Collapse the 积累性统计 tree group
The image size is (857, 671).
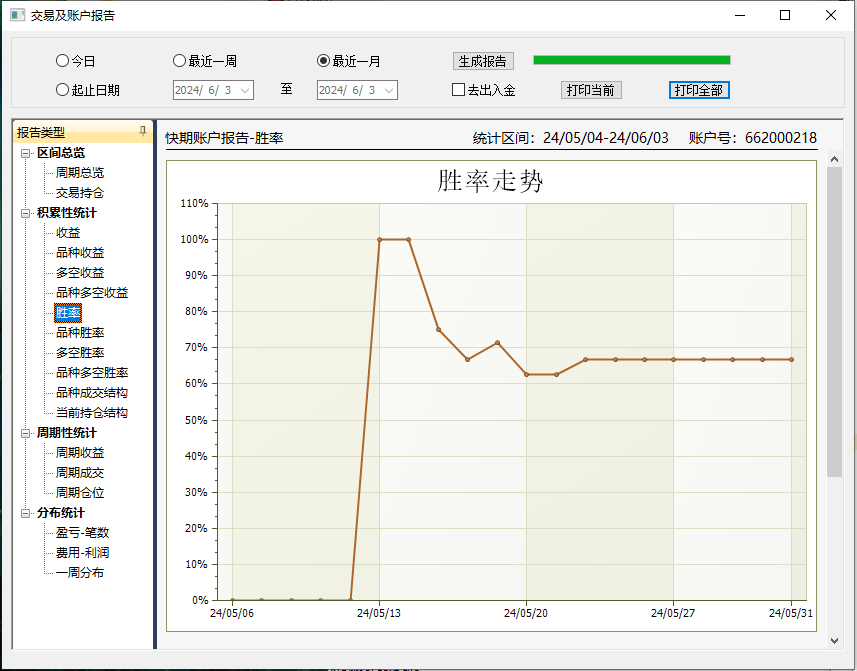(26, 213)
